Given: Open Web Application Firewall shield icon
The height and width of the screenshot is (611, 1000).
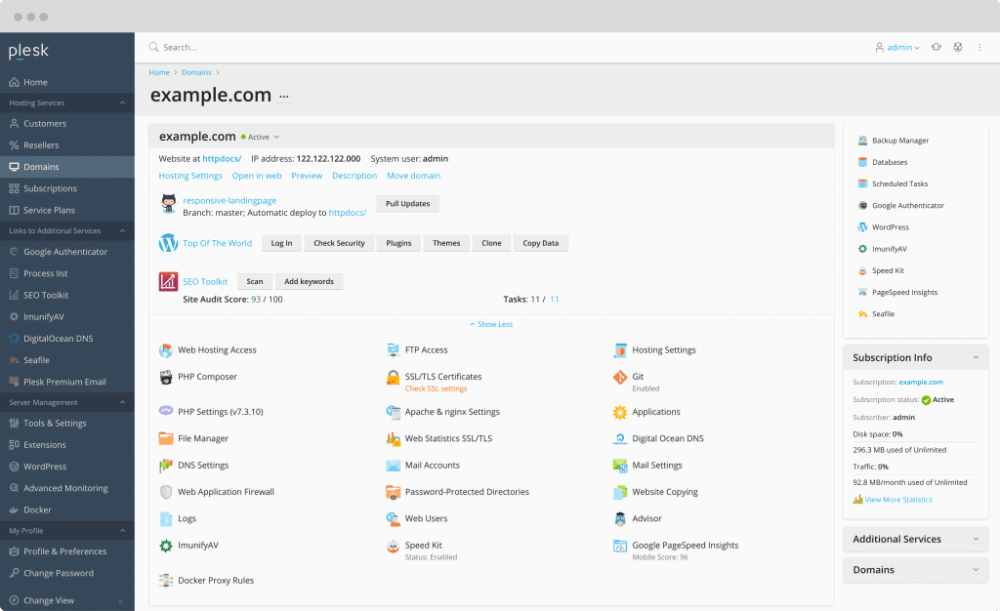Looking at the screenshot, I should coord(166,492).
